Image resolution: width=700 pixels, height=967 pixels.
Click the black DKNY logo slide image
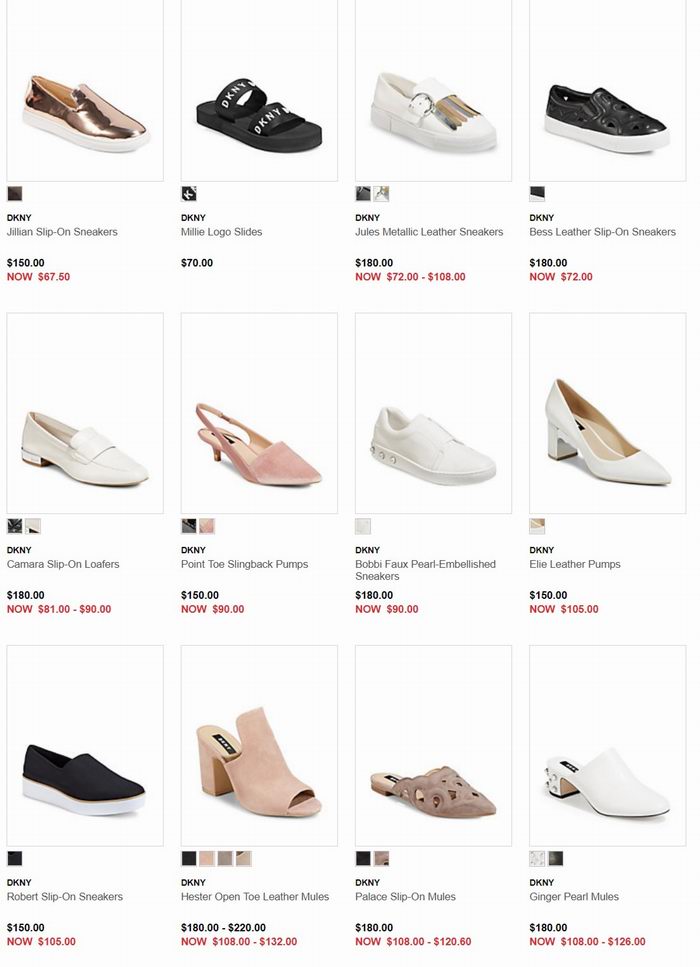click(x=259, y=90)
